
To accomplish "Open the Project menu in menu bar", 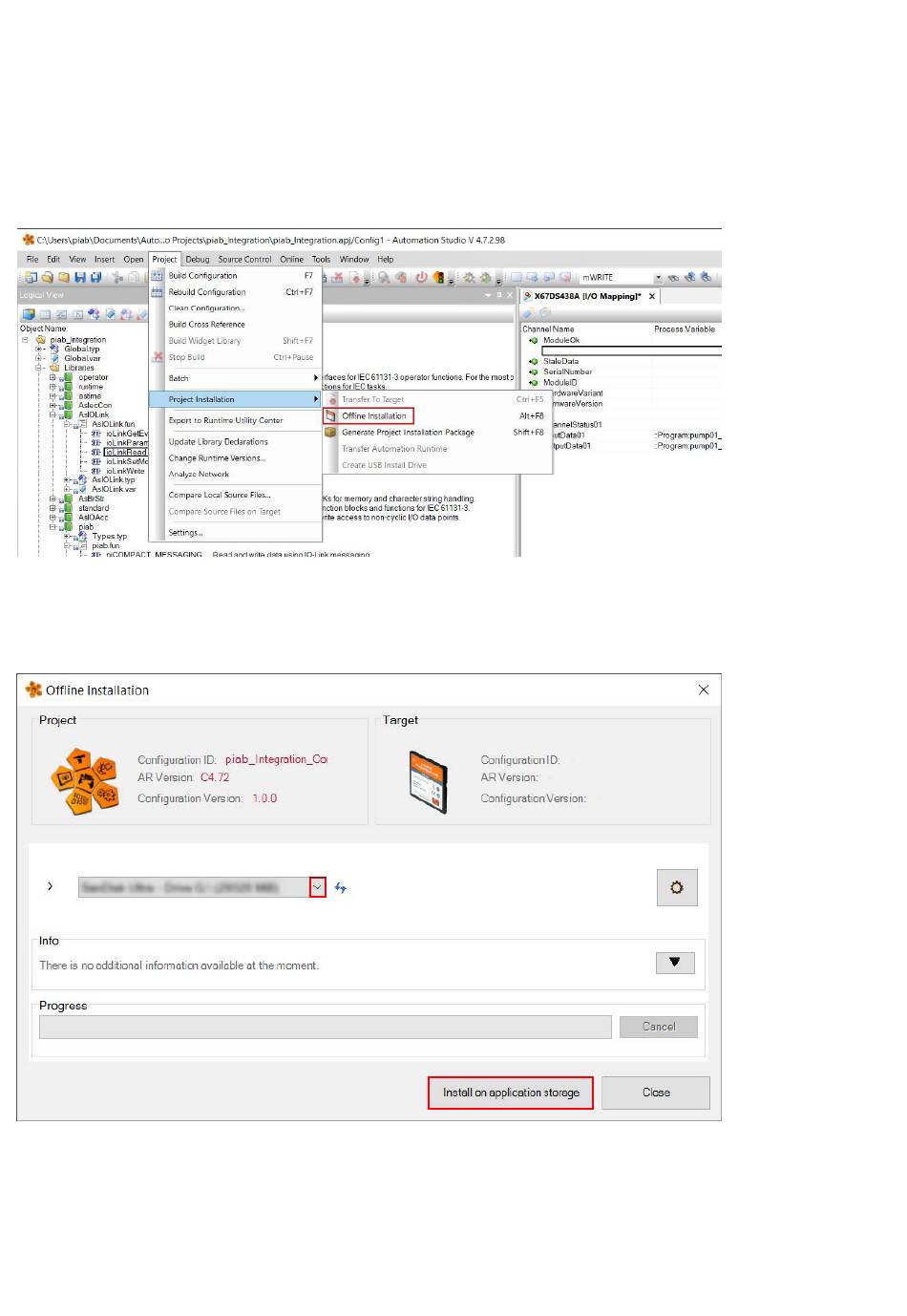I will pos(164,259).
